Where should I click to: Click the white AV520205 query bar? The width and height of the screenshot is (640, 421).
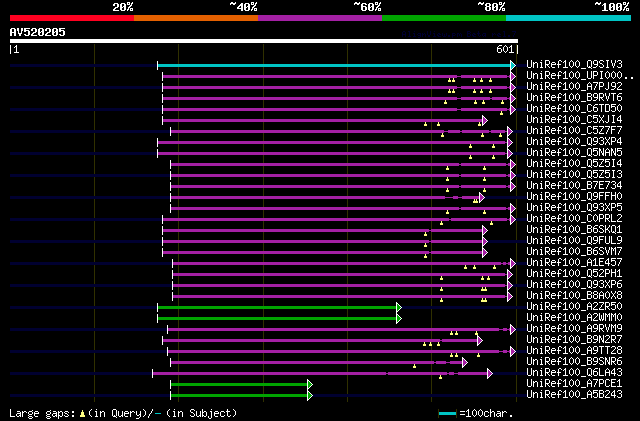(264, 41)
